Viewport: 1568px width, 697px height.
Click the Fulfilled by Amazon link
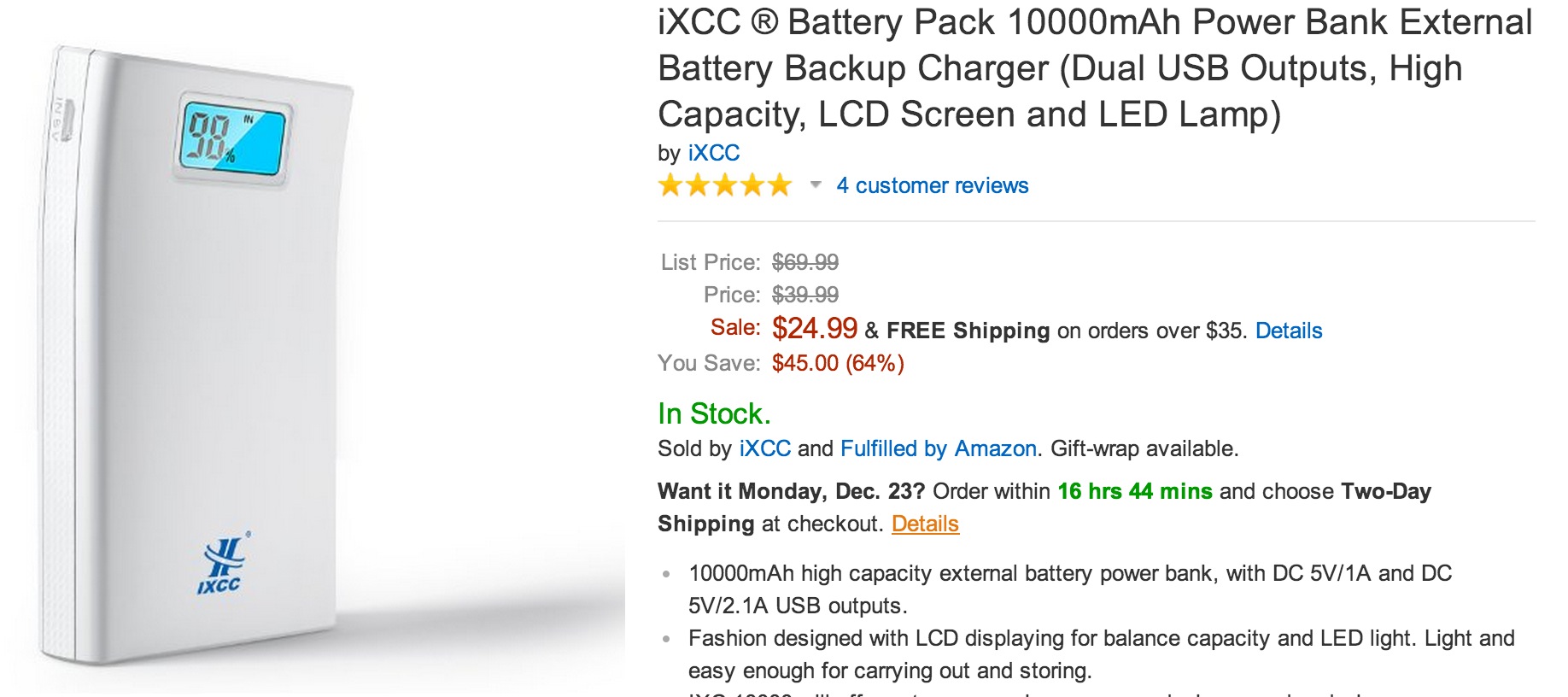coord(938,448)
